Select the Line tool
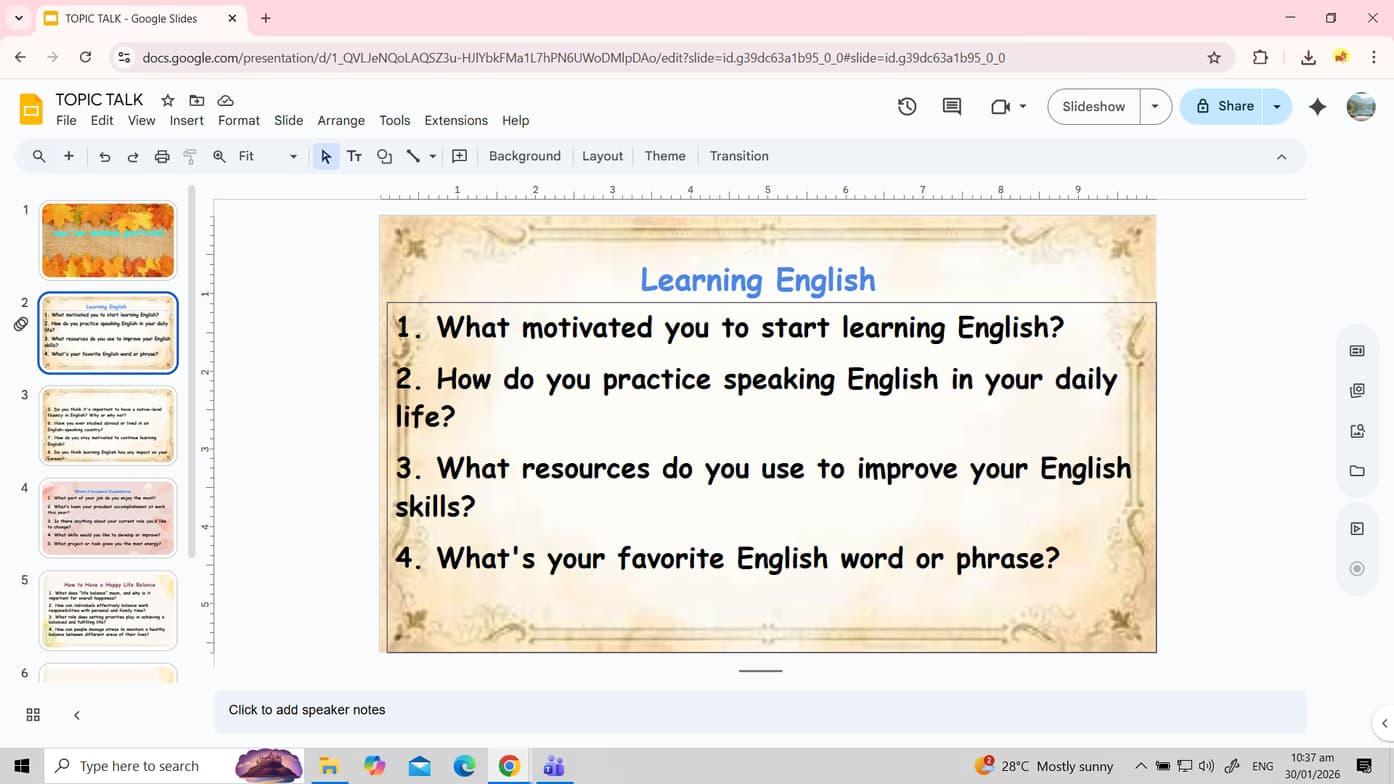This screenshot has width=1394, height=784. (414, 156)
